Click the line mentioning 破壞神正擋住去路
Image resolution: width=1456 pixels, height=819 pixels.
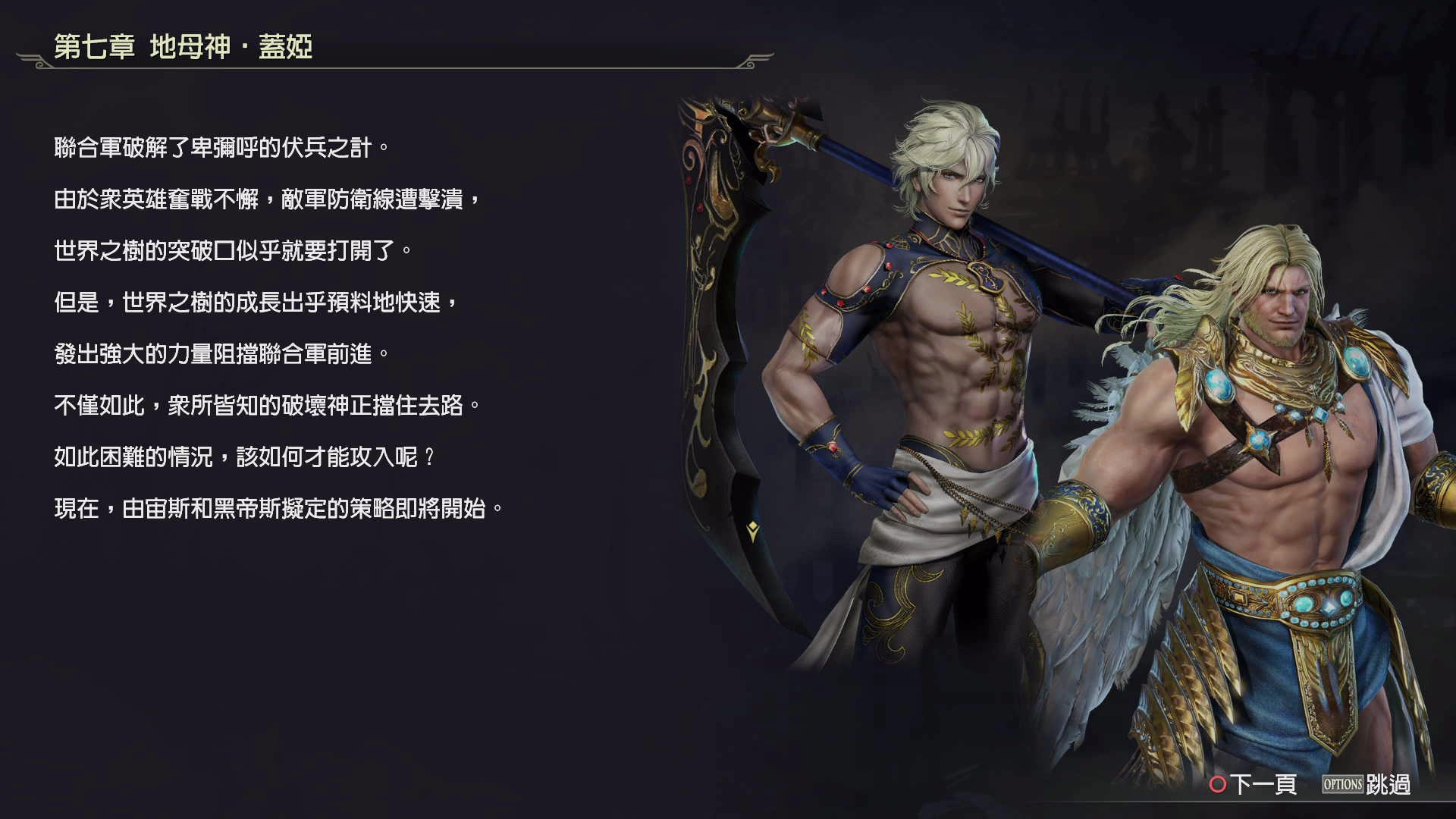267,406
